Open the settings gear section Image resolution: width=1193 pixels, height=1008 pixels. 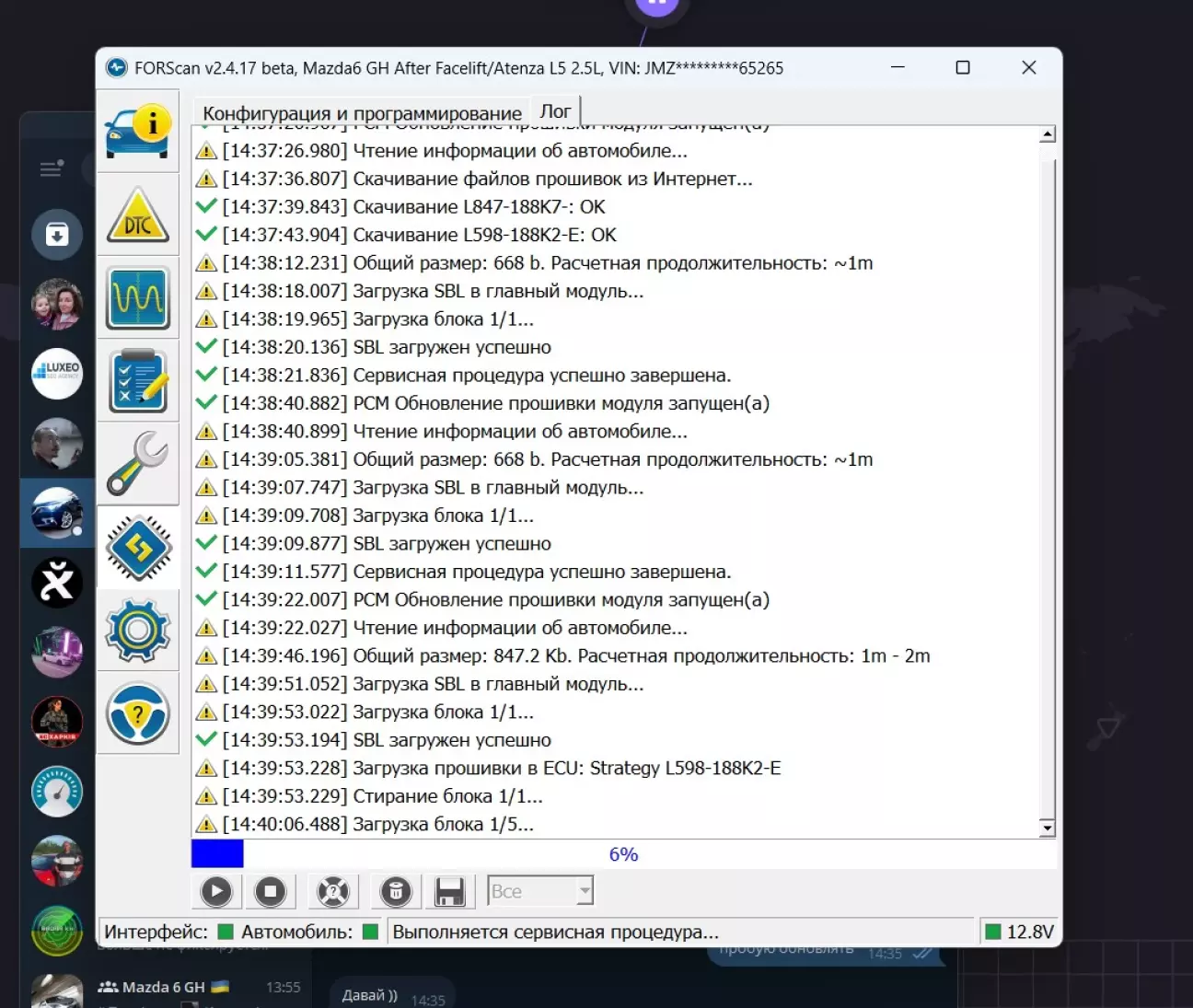(x=138, y=631)
